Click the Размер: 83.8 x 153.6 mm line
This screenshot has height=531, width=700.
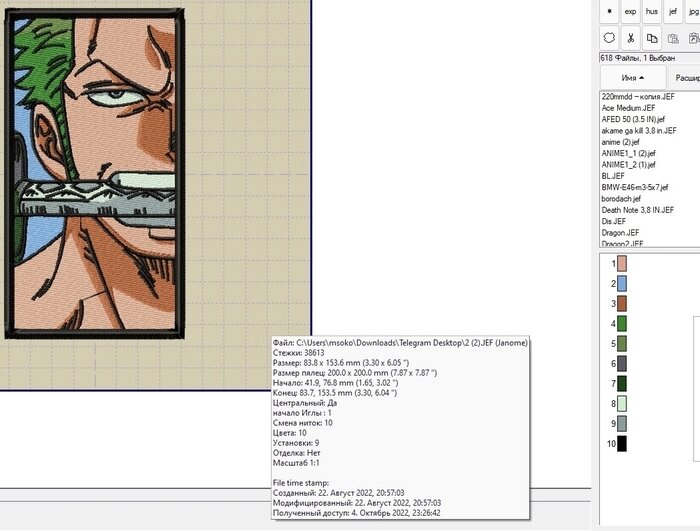click(341, 363)
